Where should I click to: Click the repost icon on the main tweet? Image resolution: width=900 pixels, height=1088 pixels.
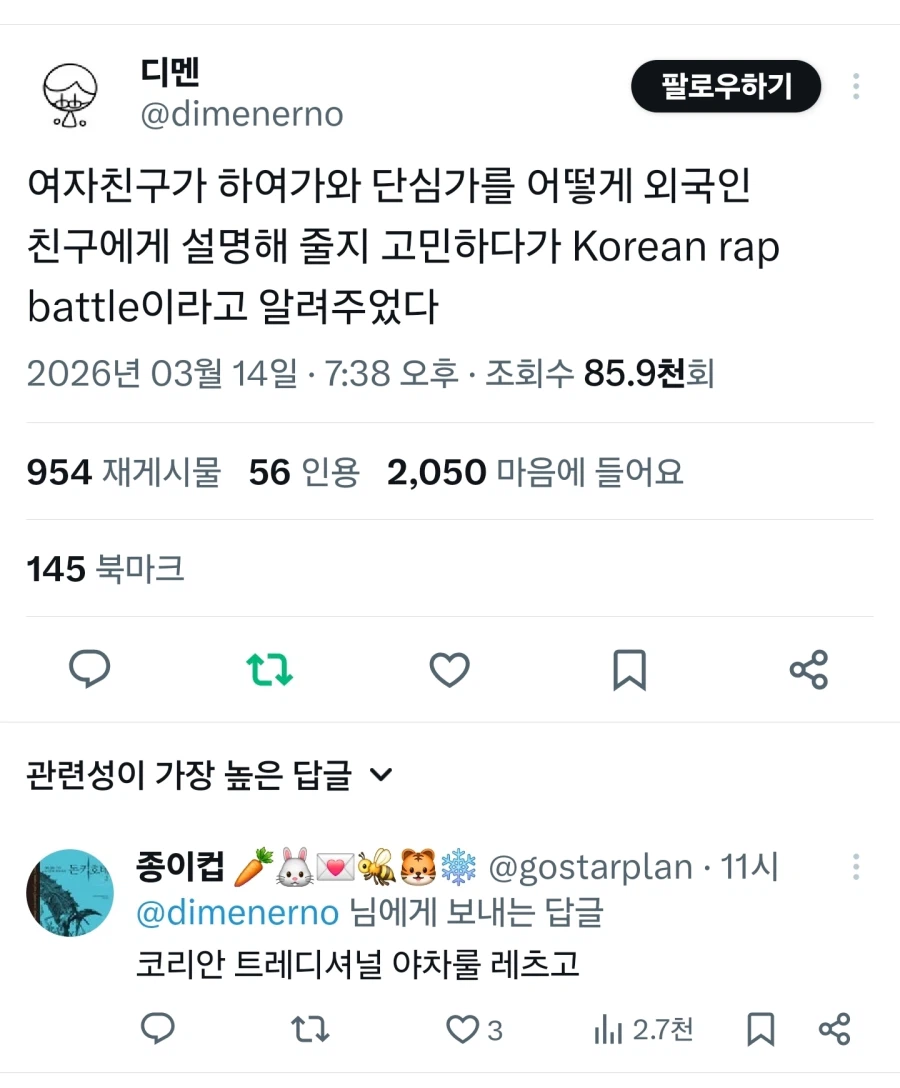click(269, 671)
